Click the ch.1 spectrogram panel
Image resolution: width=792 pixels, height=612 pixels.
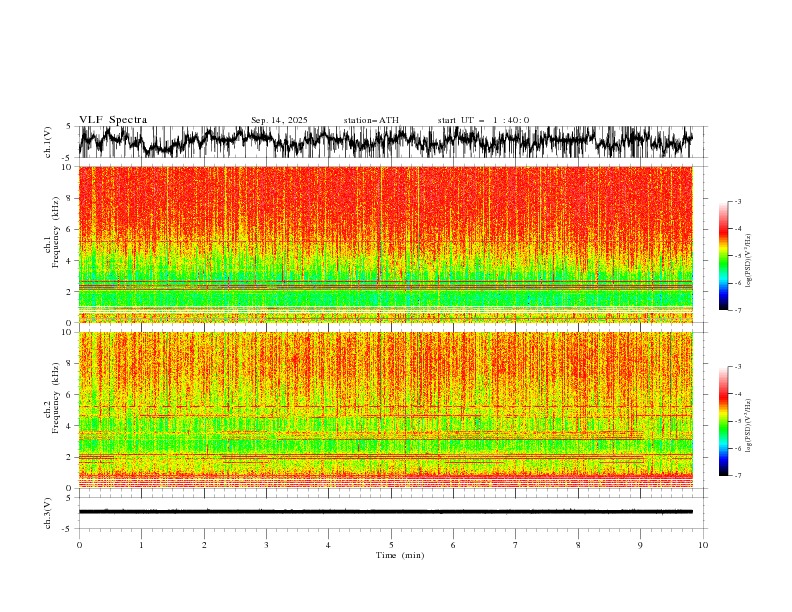[385, 244]
